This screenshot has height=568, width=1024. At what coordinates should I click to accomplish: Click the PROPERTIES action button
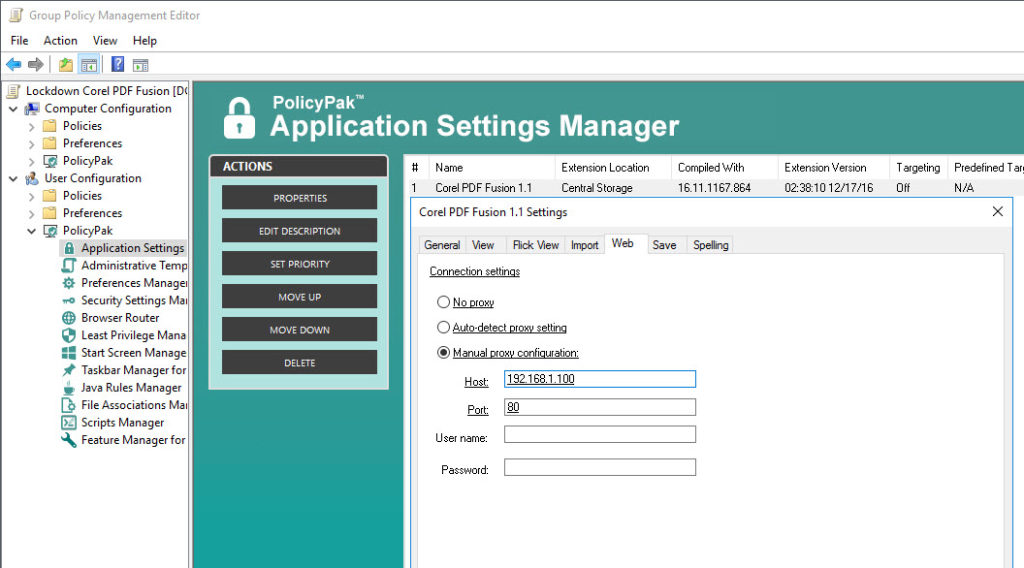click(x=300, y=198)
